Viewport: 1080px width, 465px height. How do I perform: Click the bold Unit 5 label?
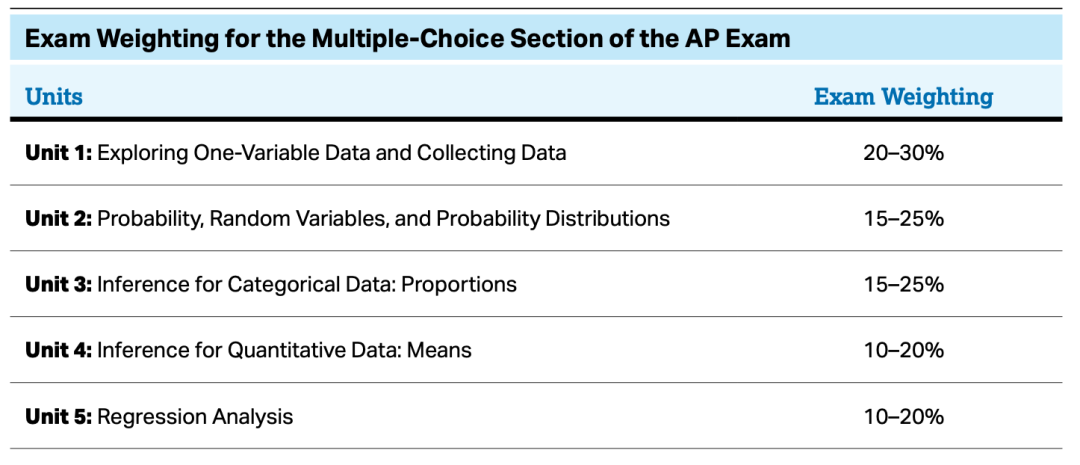pos(59,416)
